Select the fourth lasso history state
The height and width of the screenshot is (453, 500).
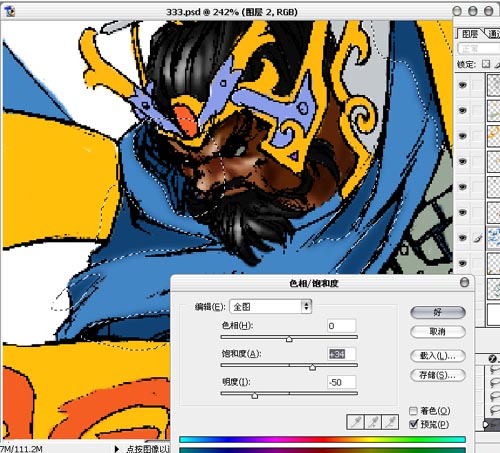(494, 409)
